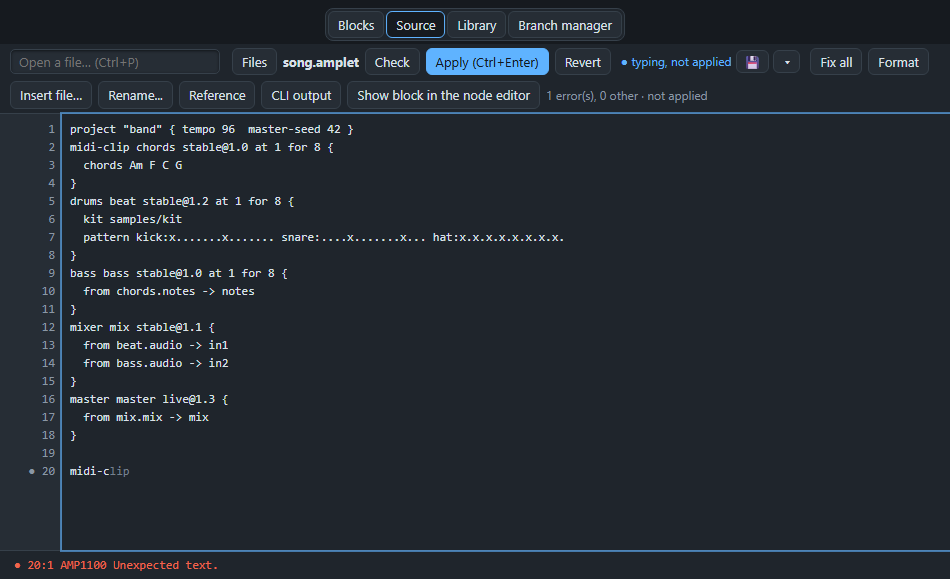Click the from beat.audio -> in1 line
950x579 pixels.
(156, 345)
